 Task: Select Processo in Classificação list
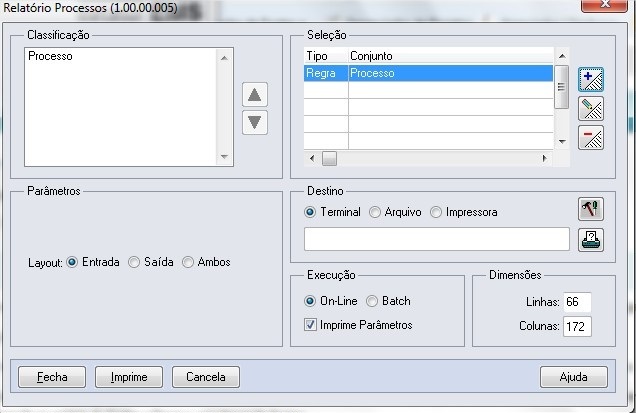(x=50, y=56)
